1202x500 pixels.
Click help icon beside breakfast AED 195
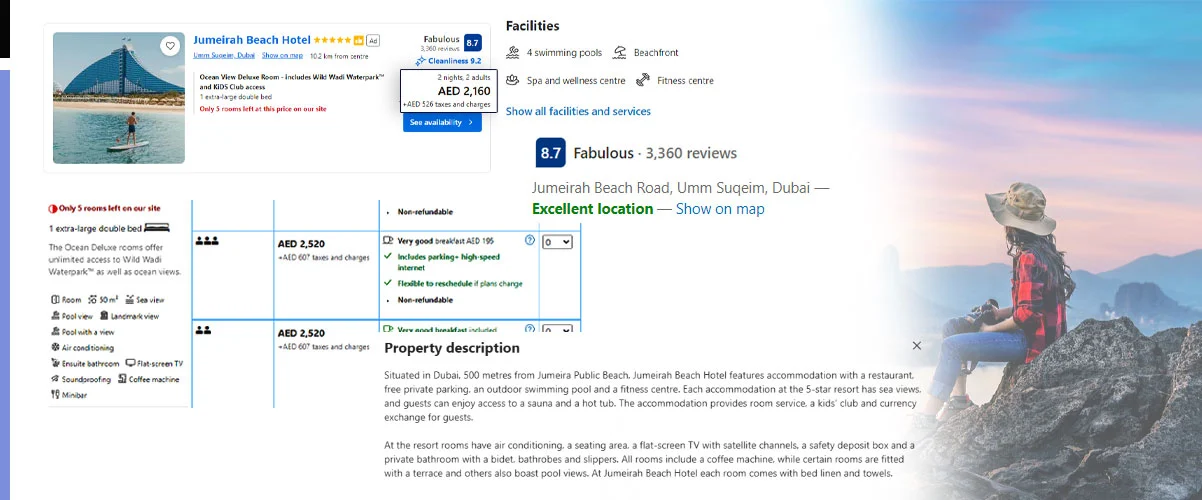530,241
